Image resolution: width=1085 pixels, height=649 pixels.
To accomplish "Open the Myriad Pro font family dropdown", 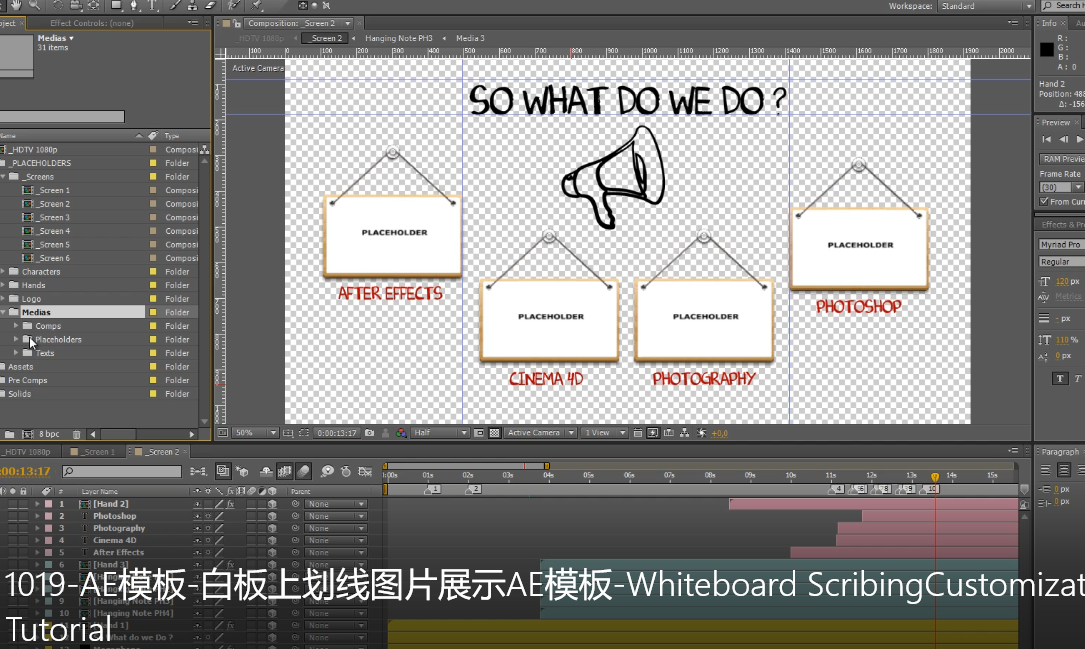I will coord(1061,244).
